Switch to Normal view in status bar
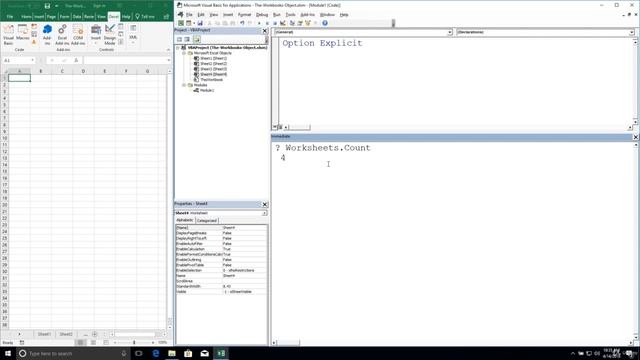Image resolution: width=640 pixels, height=360 pixels. point(80,342)
